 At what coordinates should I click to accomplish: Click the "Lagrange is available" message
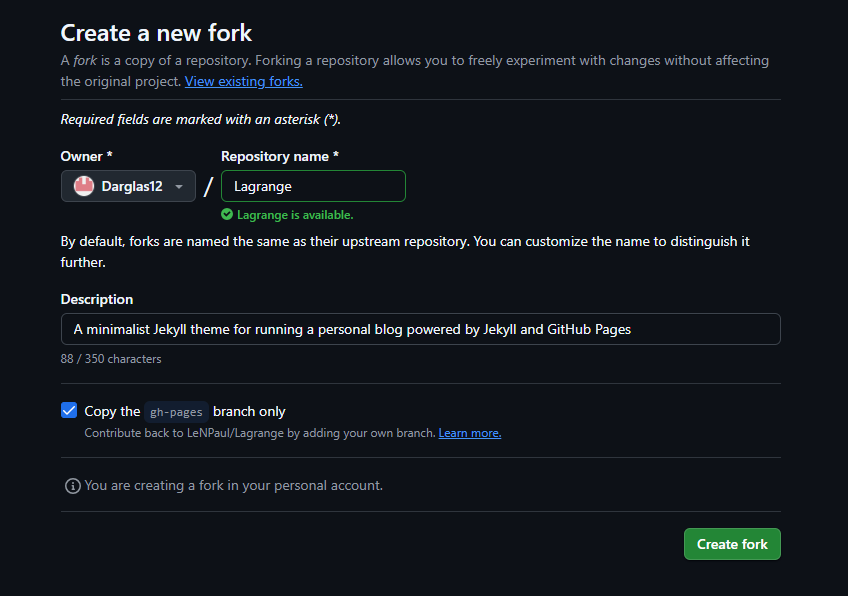click(294, 215)
